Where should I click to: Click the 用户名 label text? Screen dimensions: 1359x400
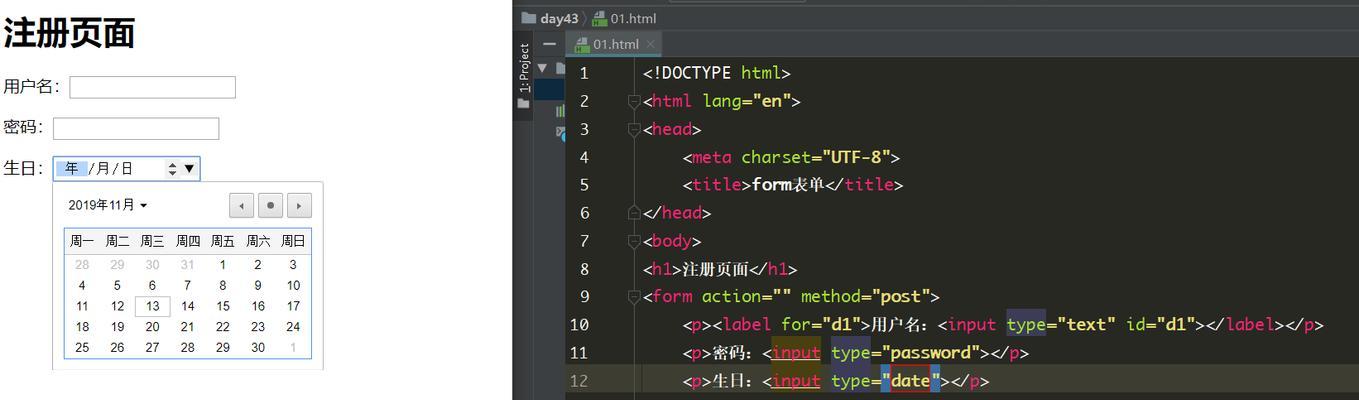[32, 87]
